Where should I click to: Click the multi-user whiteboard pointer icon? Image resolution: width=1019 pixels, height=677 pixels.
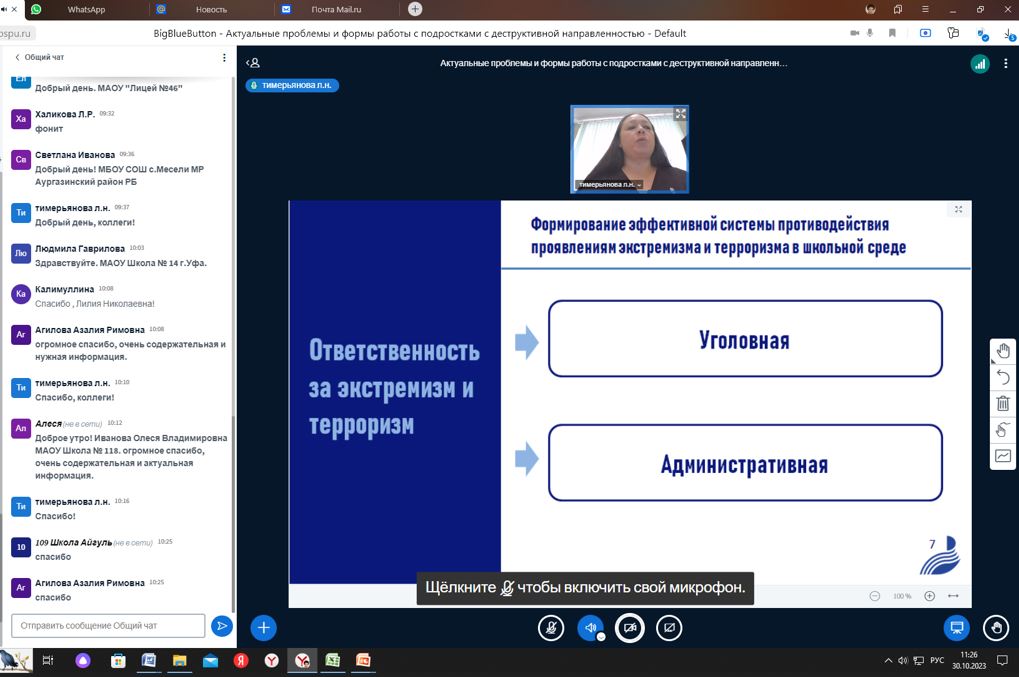click(1003, 430)
